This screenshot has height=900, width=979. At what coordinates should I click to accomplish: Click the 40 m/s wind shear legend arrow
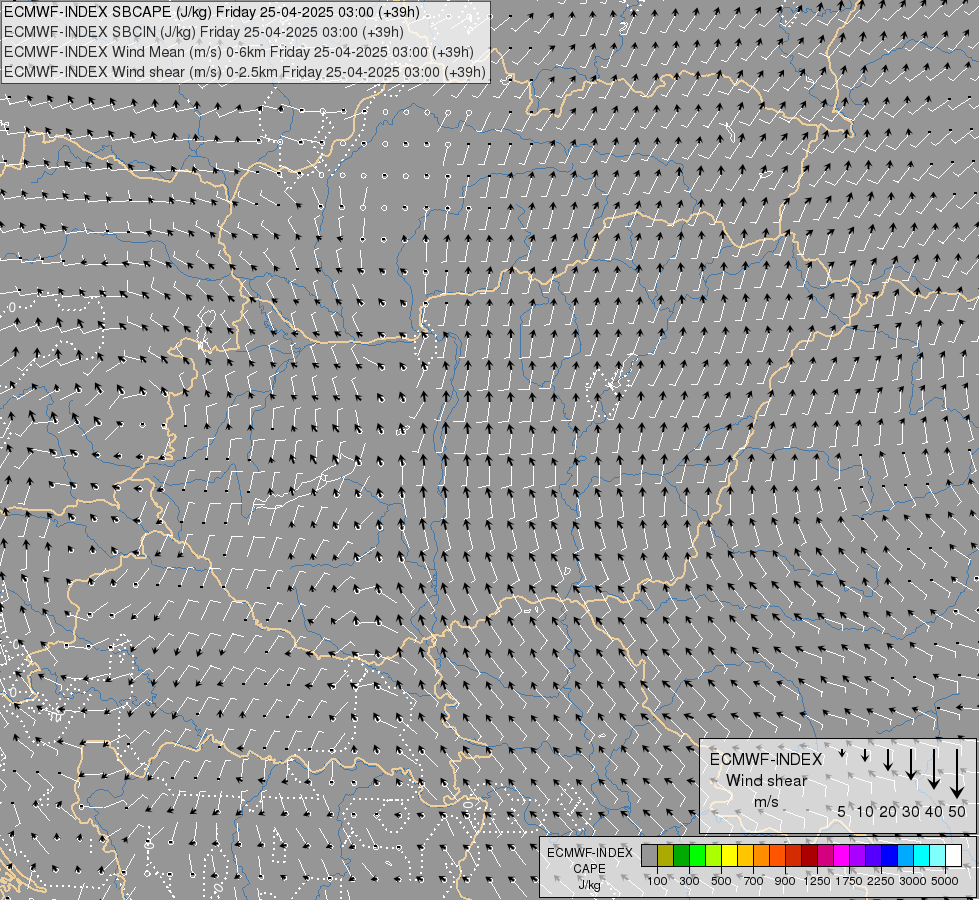(934, 769)
